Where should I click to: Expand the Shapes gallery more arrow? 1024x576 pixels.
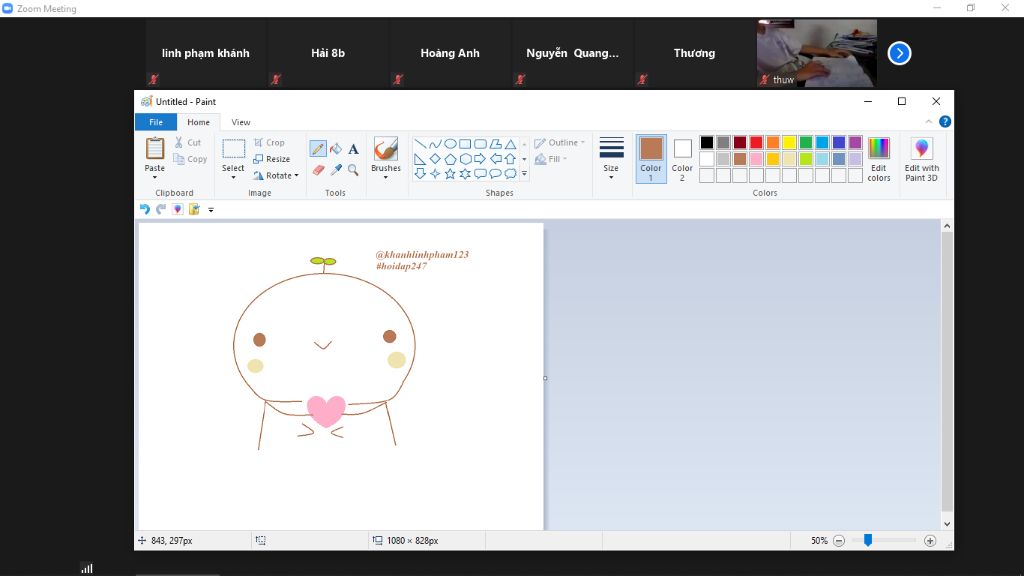coord(524,174)
